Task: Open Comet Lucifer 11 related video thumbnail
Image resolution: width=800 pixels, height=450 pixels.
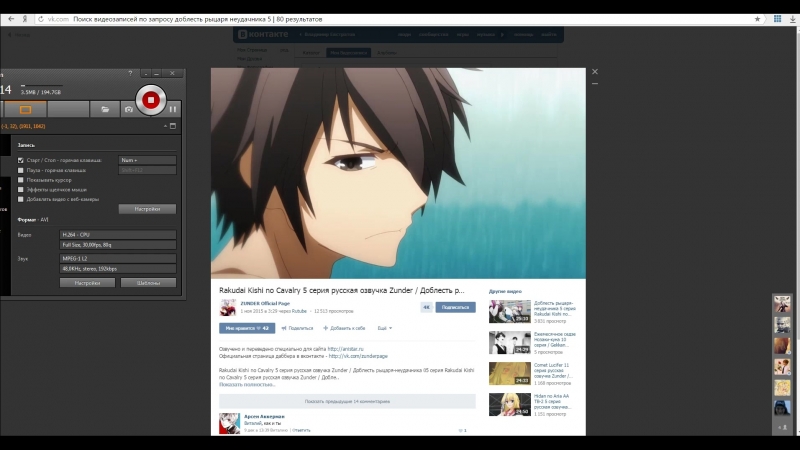Action: point(510,373)
